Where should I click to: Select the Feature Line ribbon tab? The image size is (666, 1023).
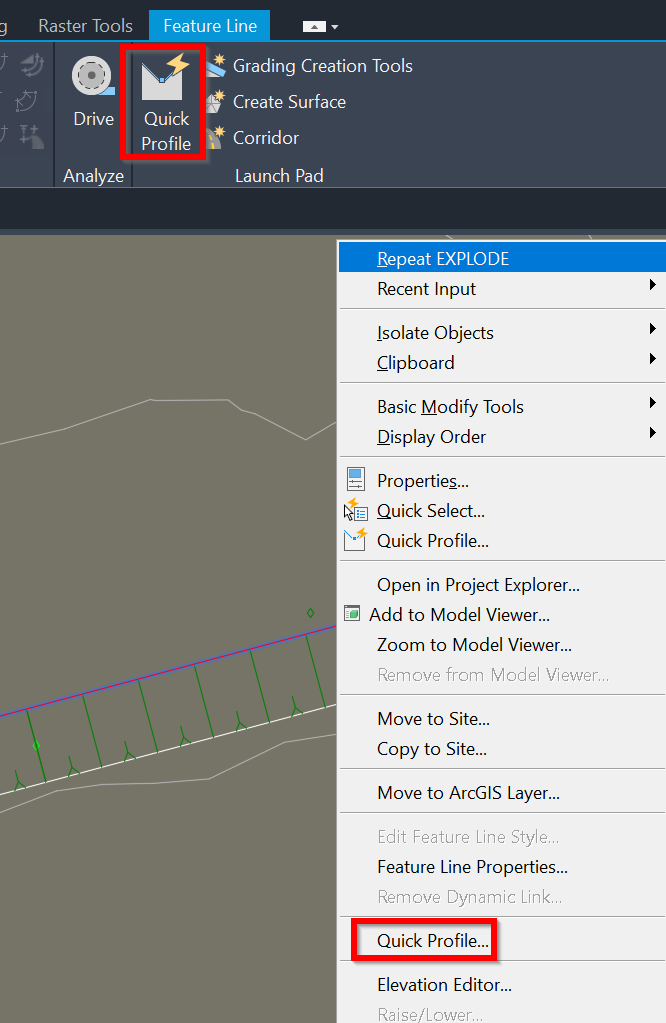pyautogui.click(x=210, y=26)
